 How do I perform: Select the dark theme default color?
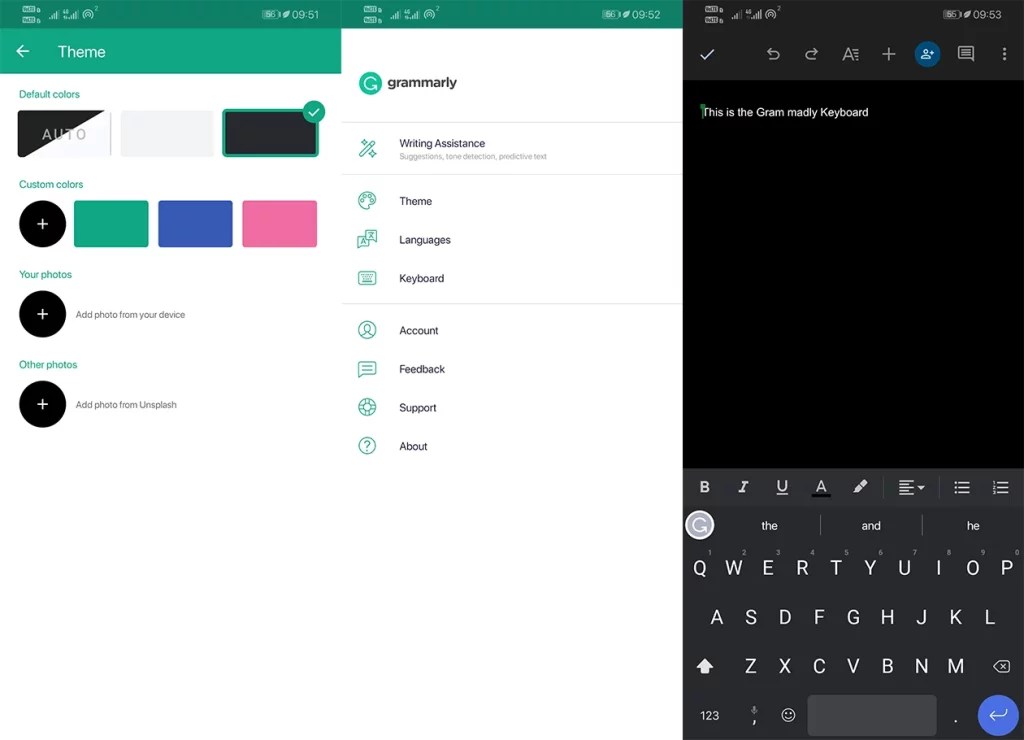(x=270, y=133)
